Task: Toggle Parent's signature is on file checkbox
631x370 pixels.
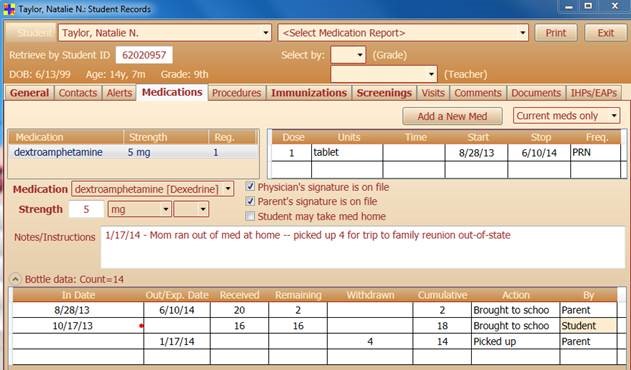Action: pyautogui.click(x=250, y=201)
